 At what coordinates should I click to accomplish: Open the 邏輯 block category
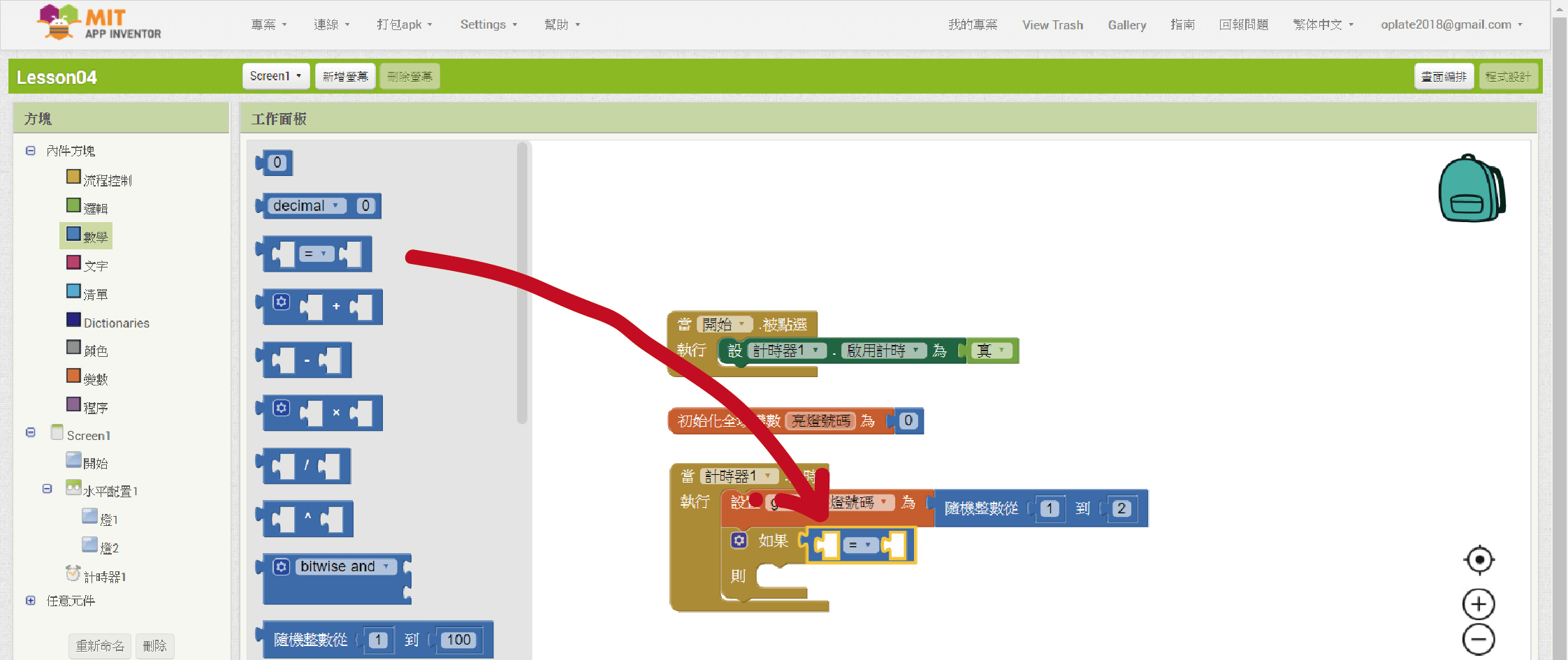coord(87,207)
